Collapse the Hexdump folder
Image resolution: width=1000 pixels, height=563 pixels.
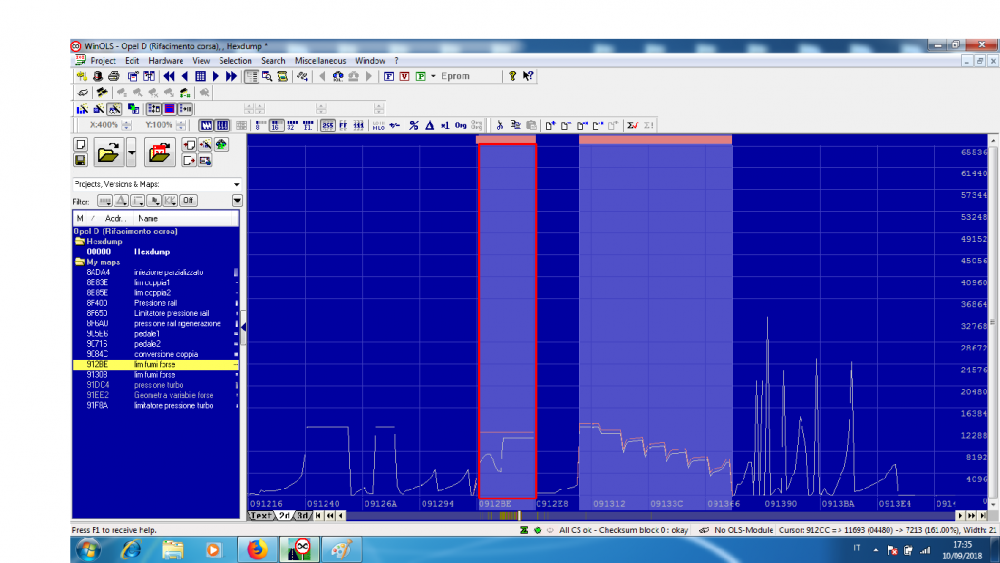coord(80,242)
